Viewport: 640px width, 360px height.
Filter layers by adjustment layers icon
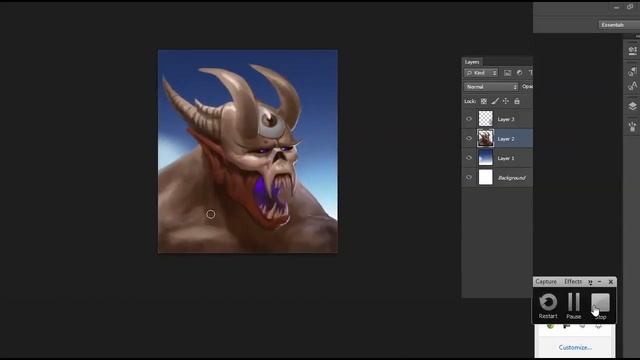click(519, 73)
